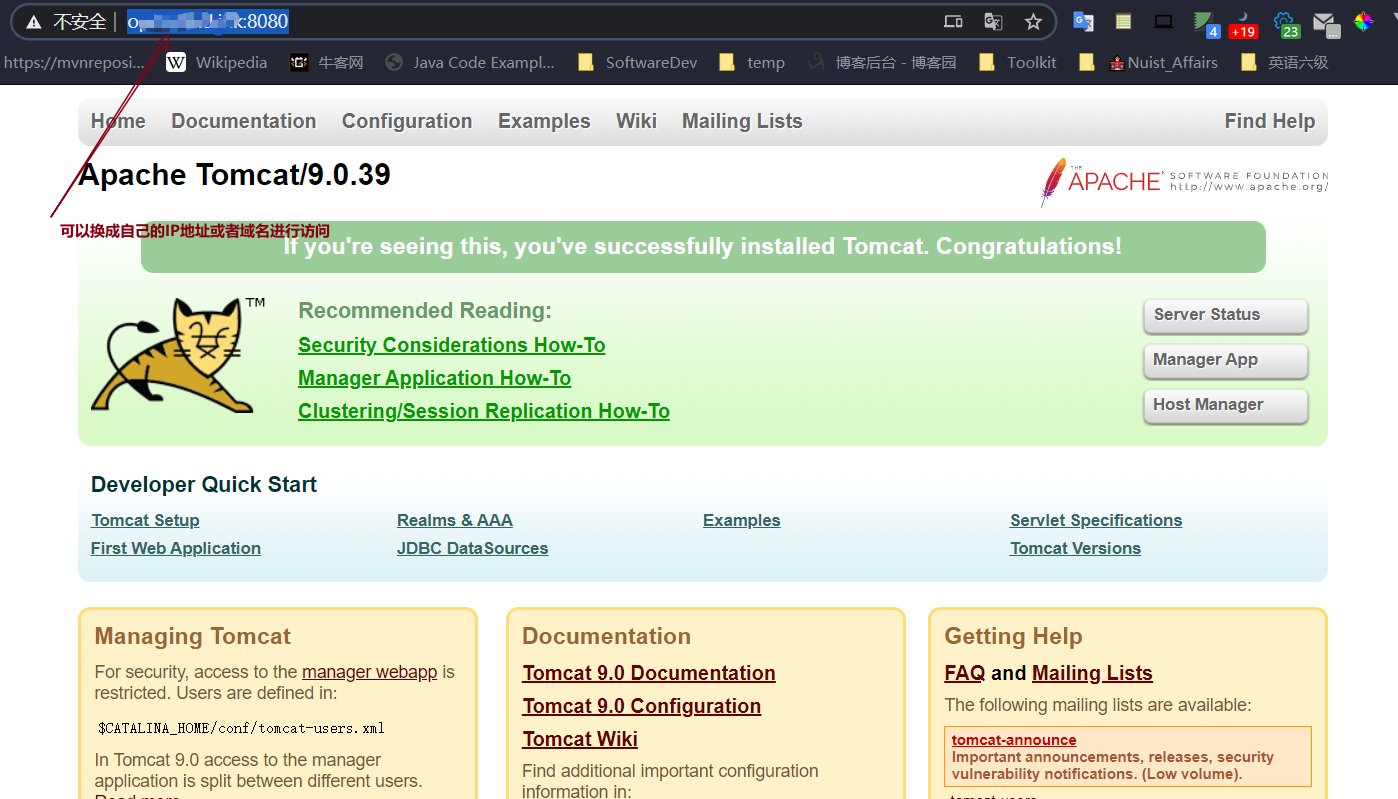Open the tomcat-announce mailing list link

pyautogui.click(x=1014, y=740)
